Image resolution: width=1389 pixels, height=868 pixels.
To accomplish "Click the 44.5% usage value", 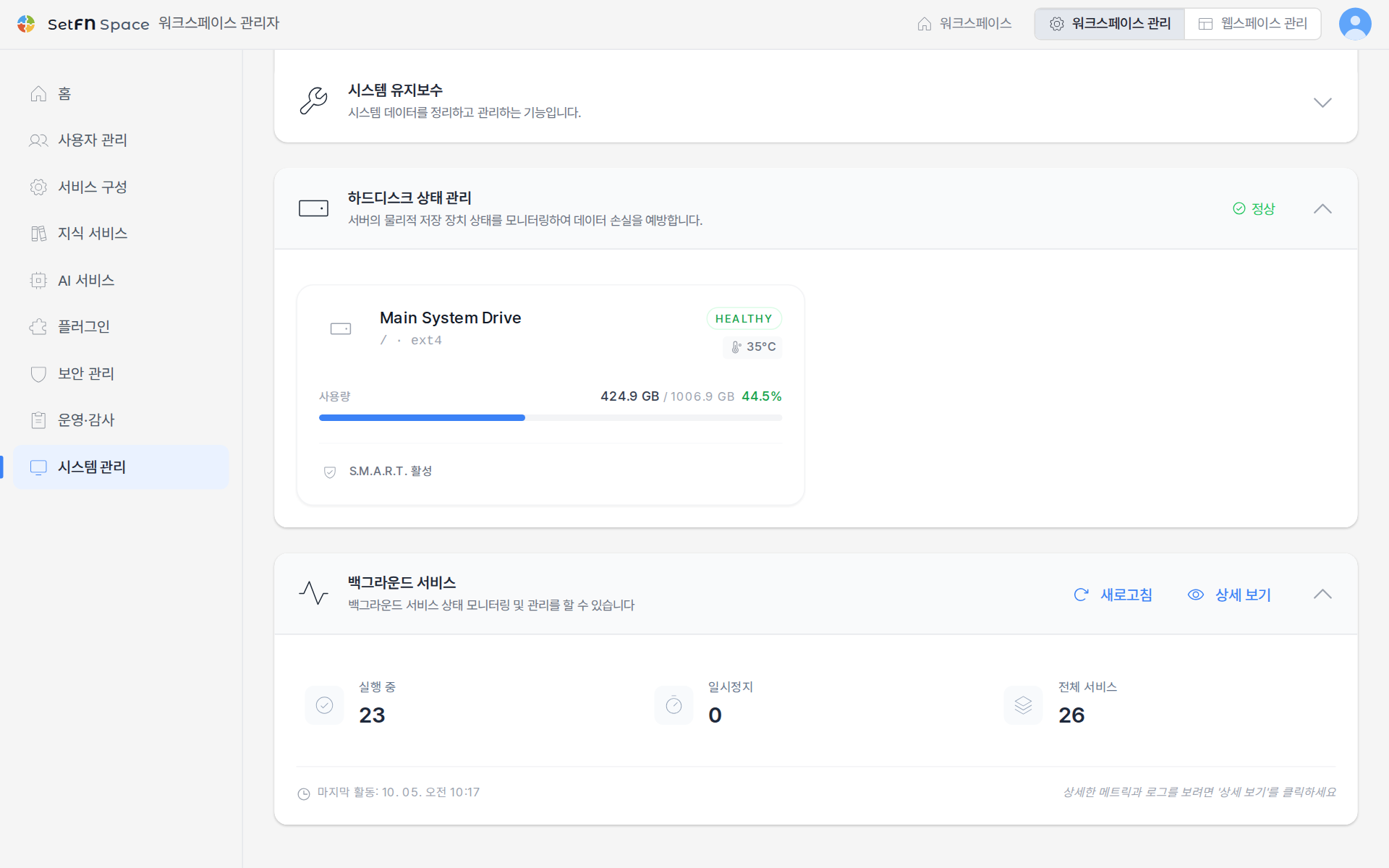I will (762, 396).
